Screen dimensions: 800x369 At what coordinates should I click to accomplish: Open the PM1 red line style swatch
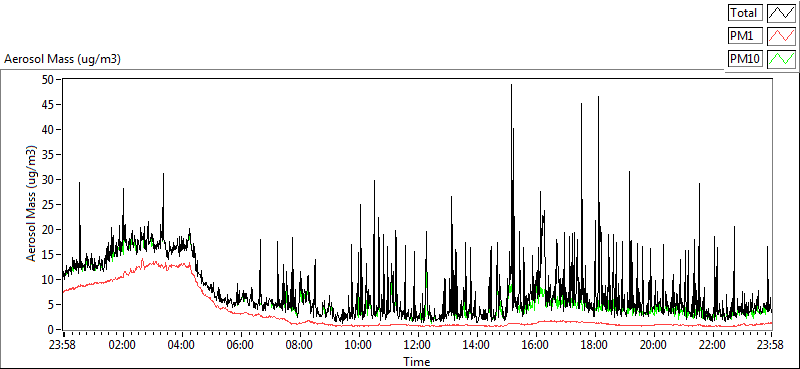781,36
